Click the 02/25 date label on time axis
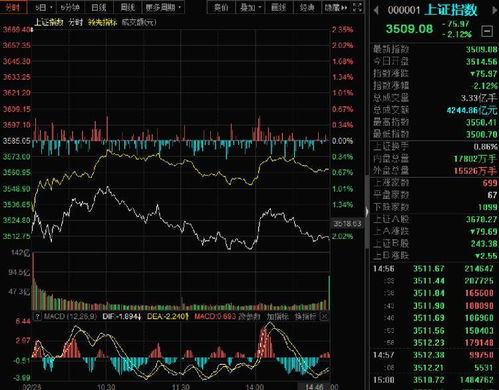The image size is (499, 390). click(x=31, y=387)
